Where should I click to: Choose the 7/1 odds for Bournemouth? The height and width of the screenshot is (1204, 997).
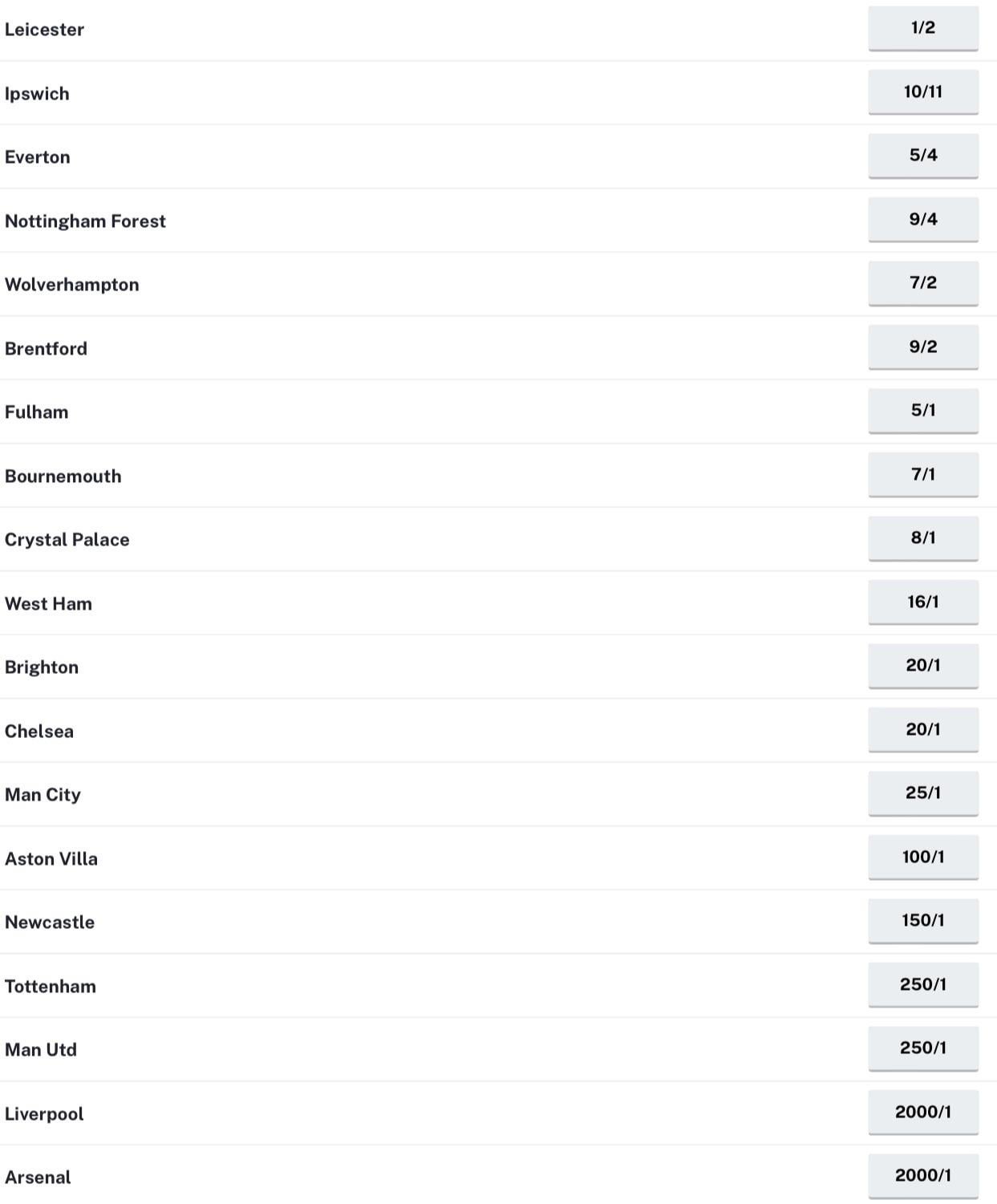tap(923, 474)
